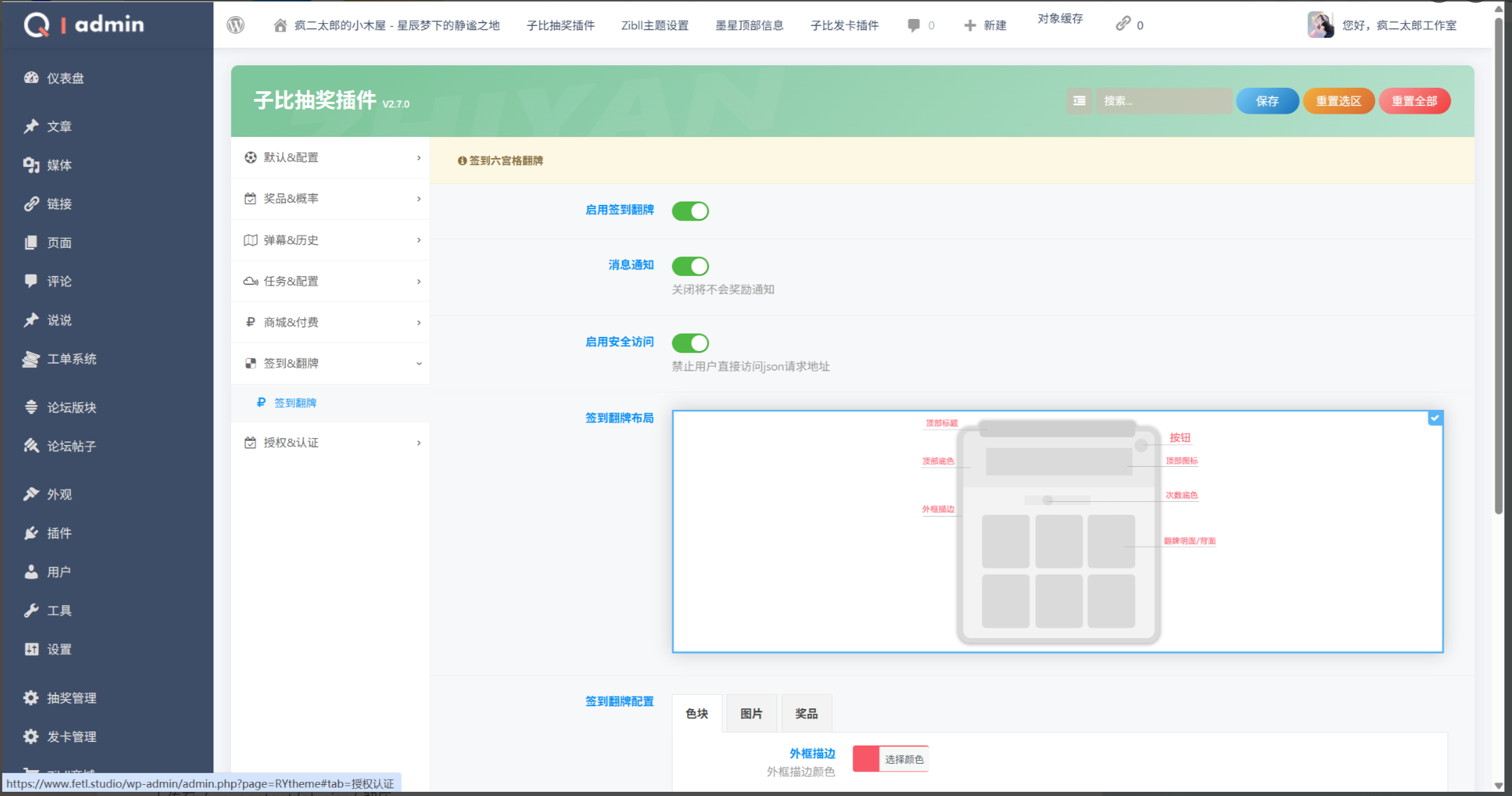Open Zibll主题设置 in the admin bar

[655, 25]
